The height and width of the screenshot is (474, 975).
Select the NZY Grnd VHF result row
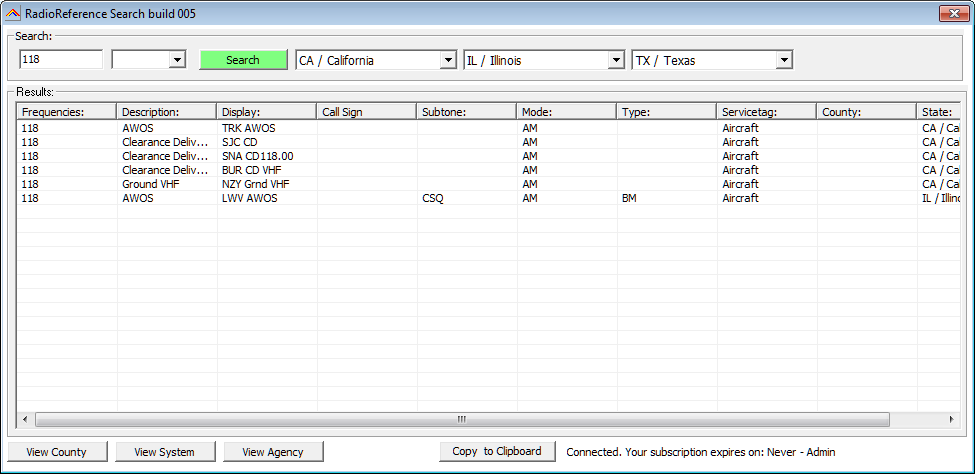pos(488,184)
